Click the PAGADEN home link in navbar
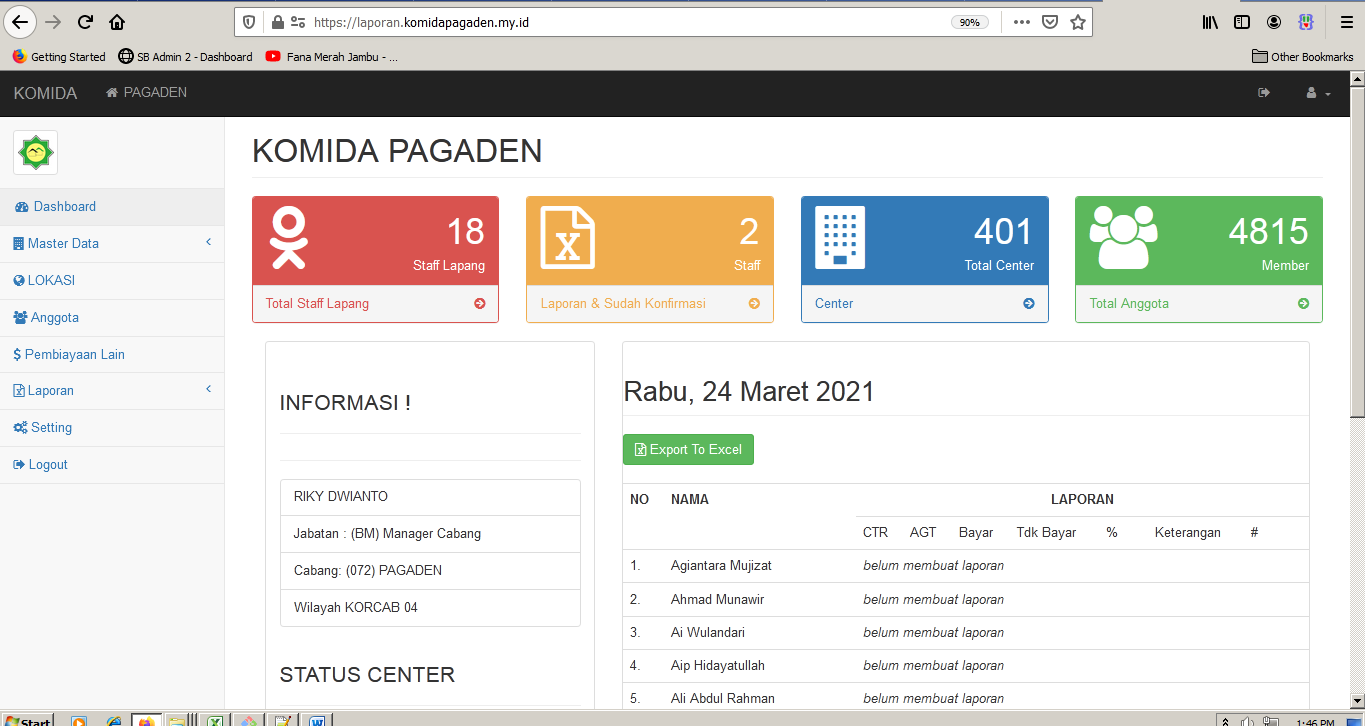The image size is (1365, 726). (146, 93)
